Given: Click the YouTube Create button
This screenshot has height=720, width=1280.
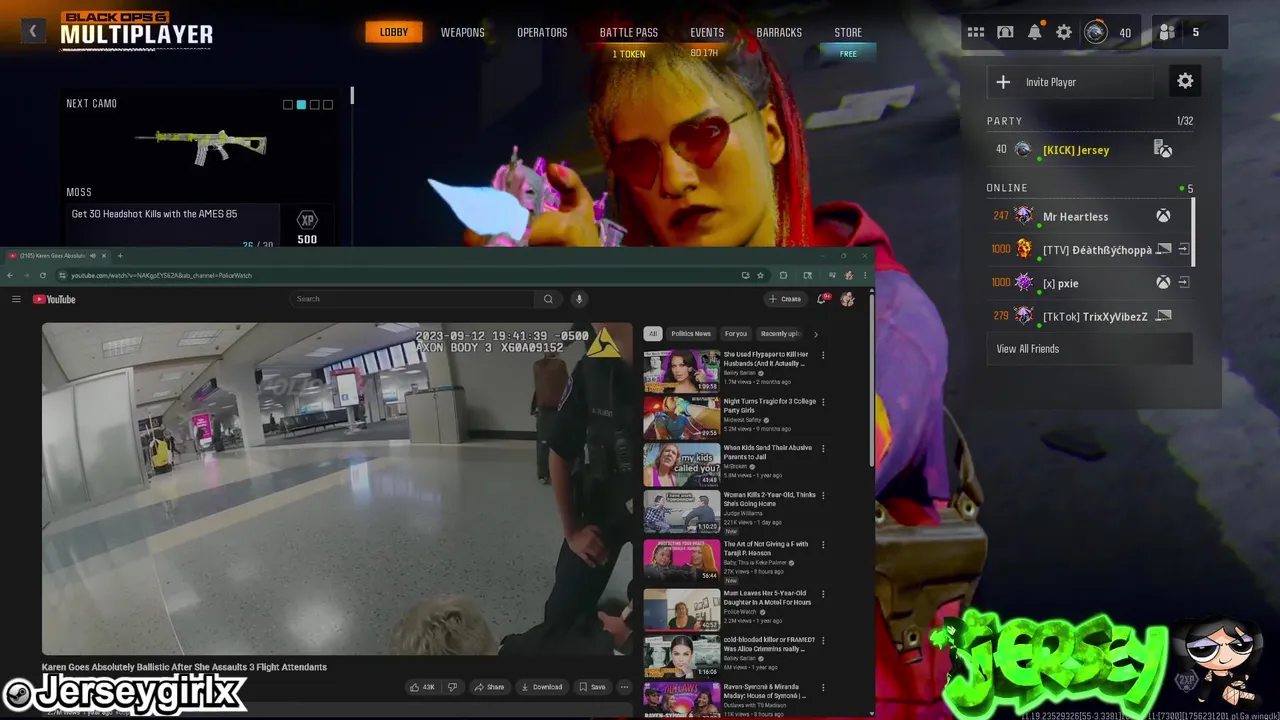Looking at the screenshot, I should [785, 299].
